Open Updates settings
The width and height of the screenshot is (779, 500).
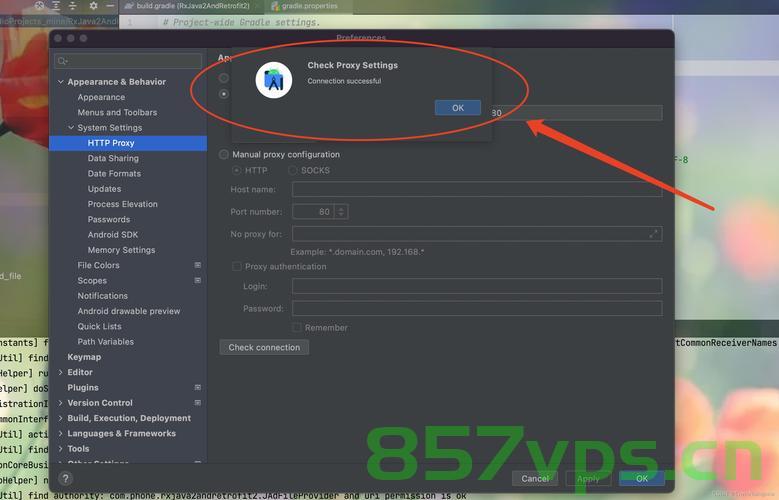(104, 189)
